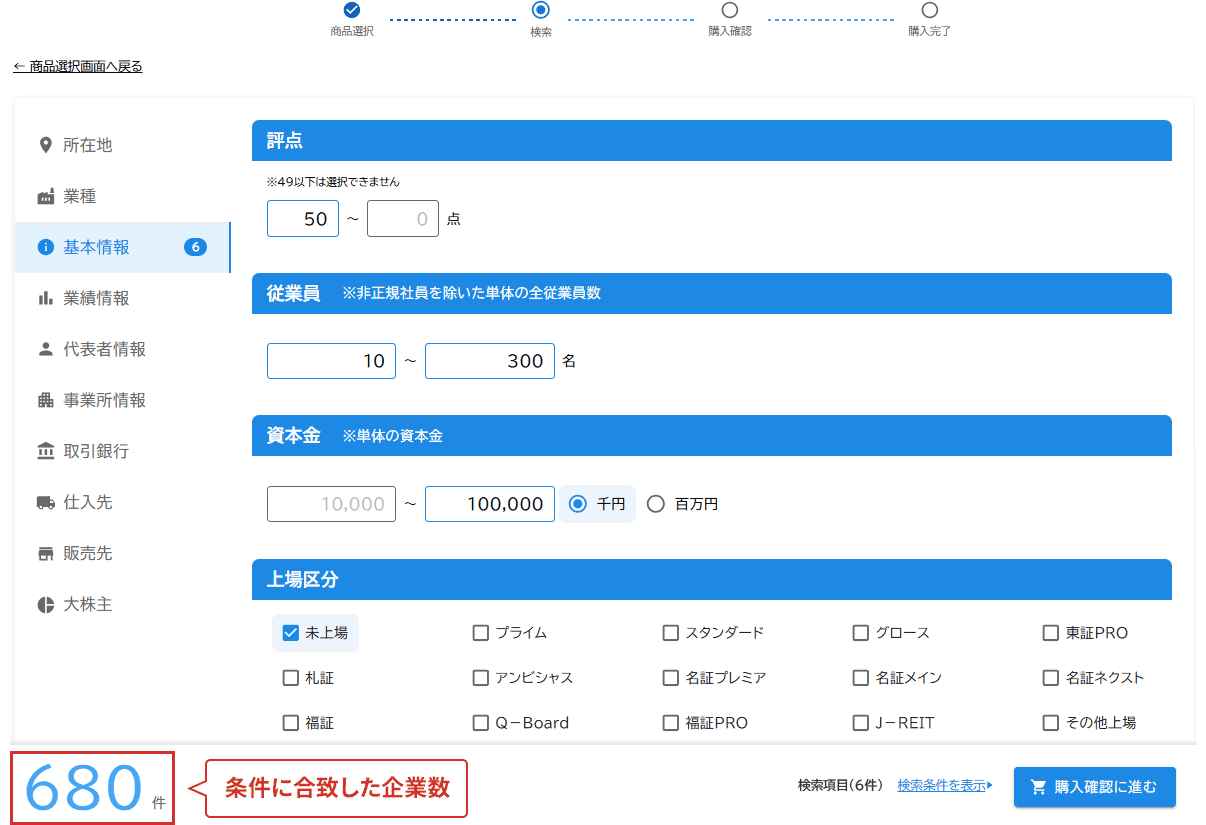The height and width of the screenshot is (825, 1206).
Task: Click the bank icon for 取引銀行
Action: click(x=45, y=452)
